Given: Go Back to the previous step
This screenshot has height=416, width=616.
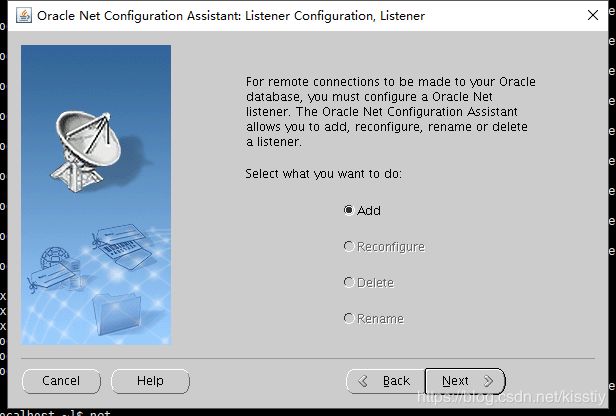Looking at the screenshot, I should click(385, 381).
